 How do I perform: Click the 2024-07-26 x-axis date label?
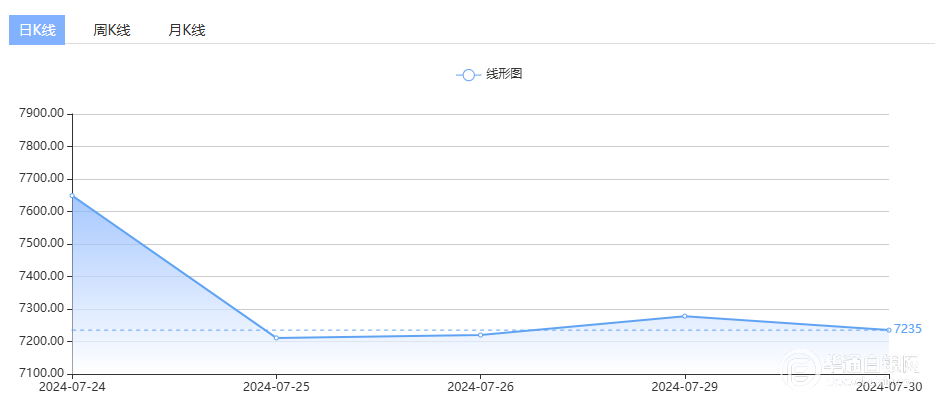click(480, 386)
